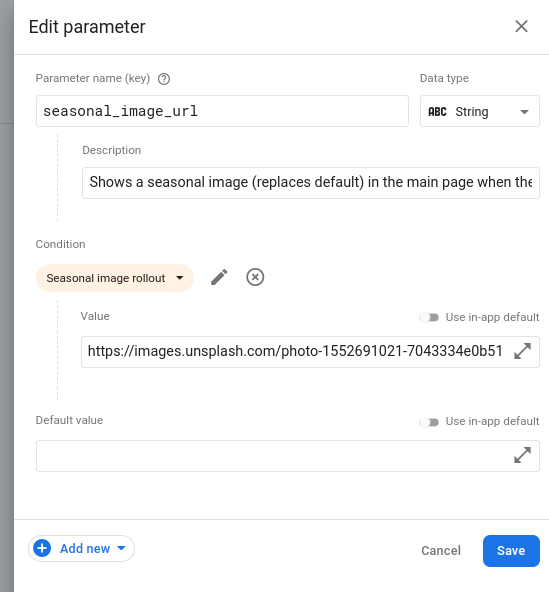Click the Add new button label
This screenshot has height=592, width=549.
pyautogui.click(x=85, y=548)
